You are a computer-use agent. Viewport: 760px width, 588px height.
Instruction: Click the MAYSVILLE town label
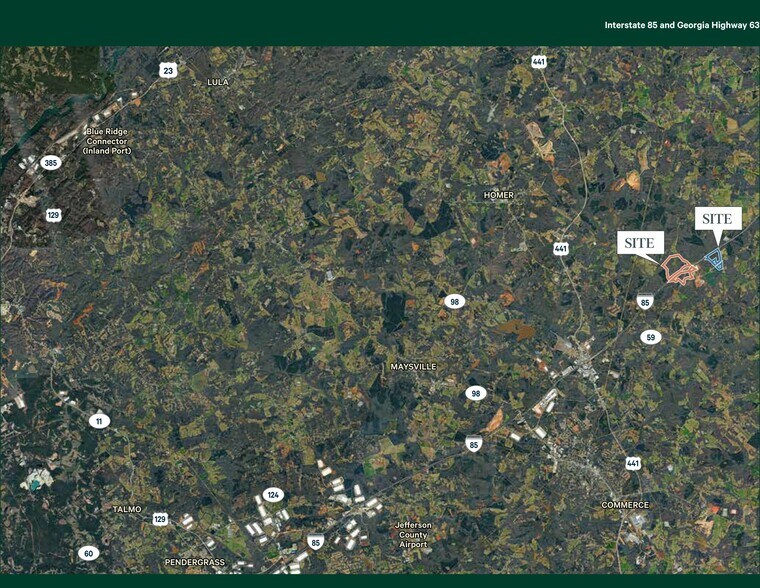pyautogui.click(x=413, y=367)
